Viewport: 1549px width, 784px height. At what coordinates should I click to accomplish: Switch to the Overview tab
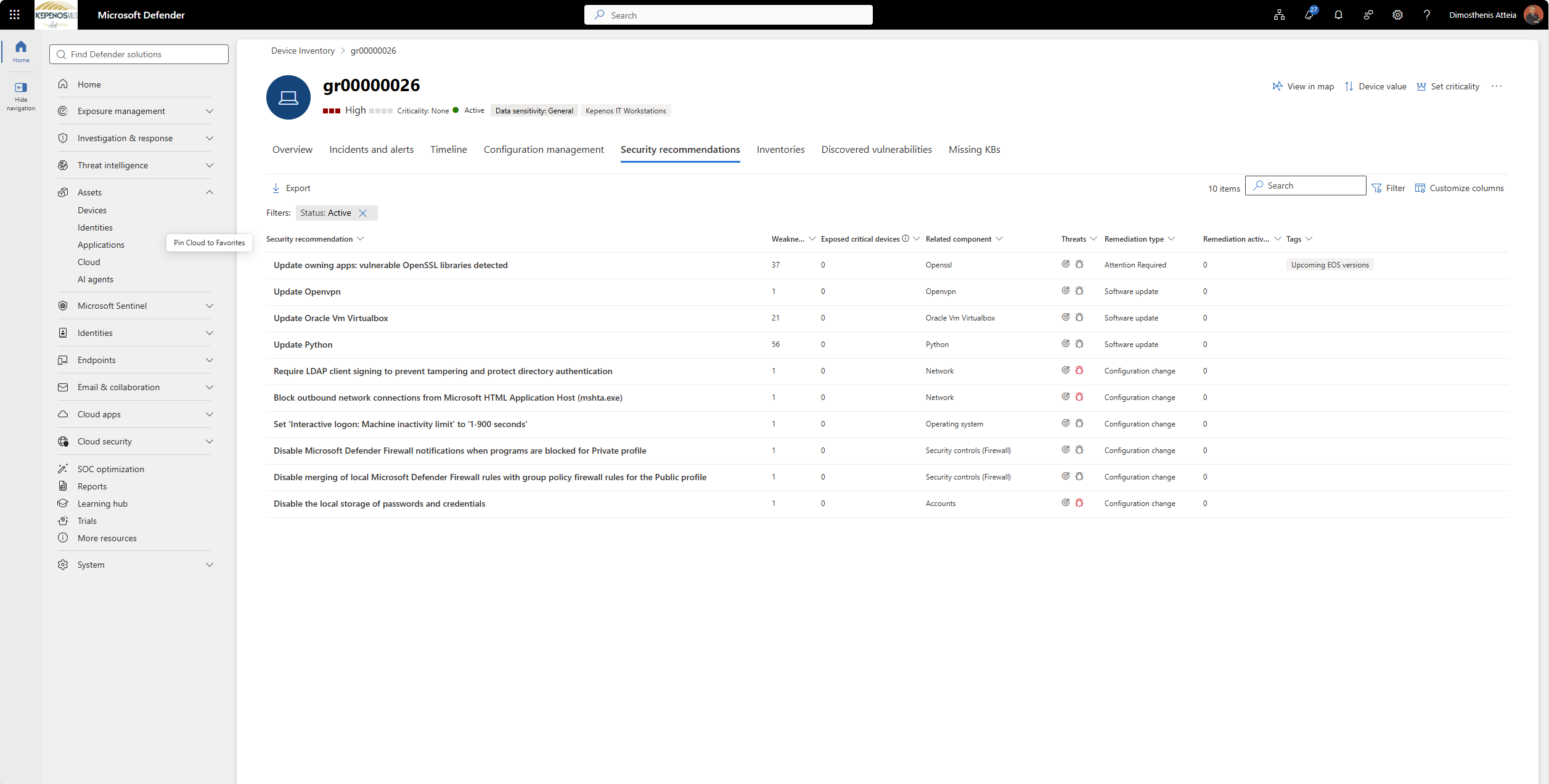coord(292,150)
